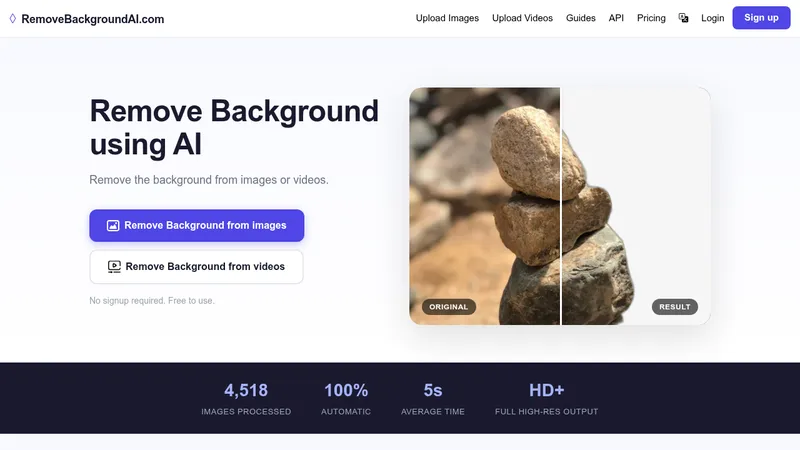Click the 'Remove Background using AI' heading

[234, 127]
